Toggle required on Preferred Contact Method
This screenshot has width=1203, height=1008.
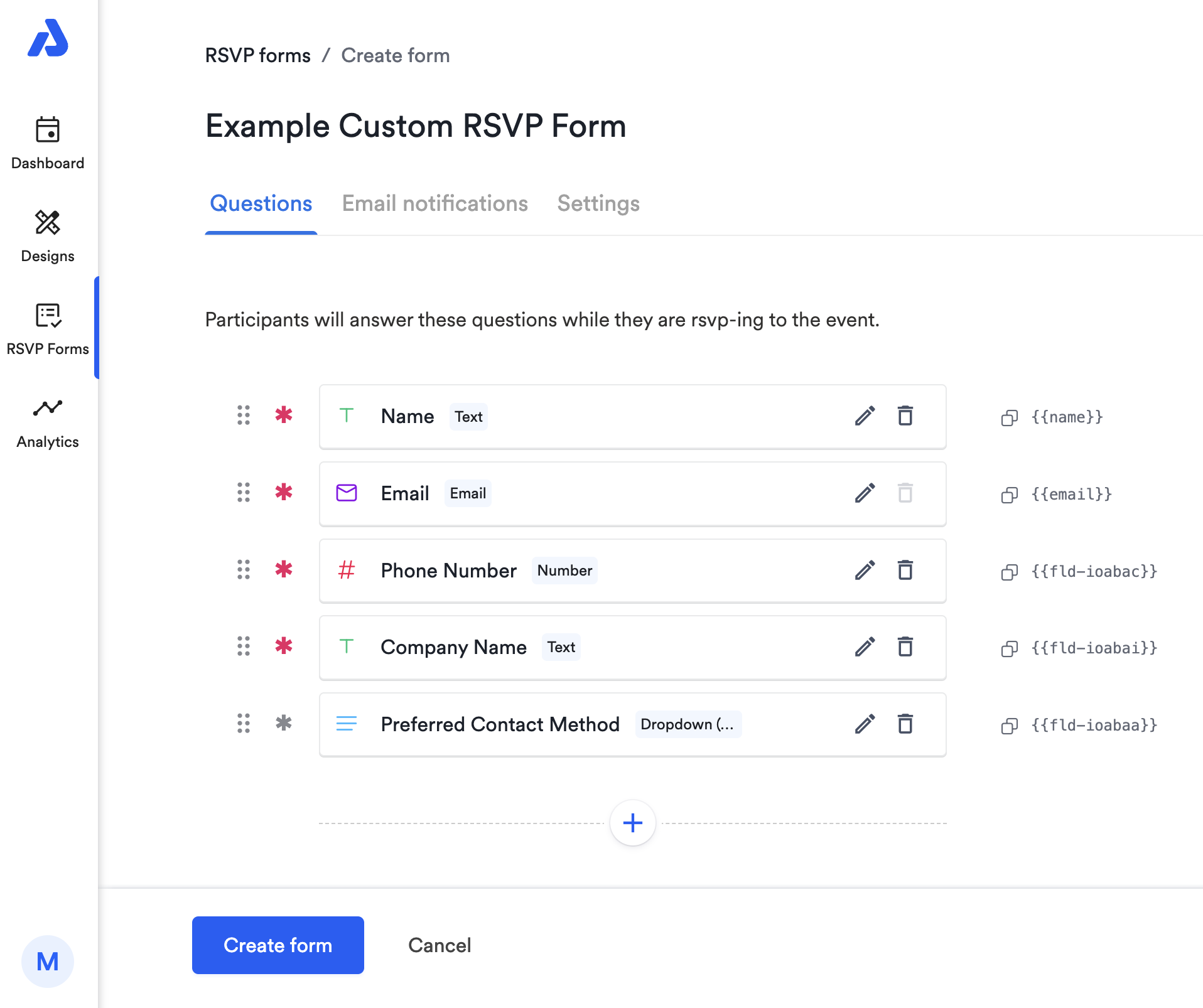[284, 724]
